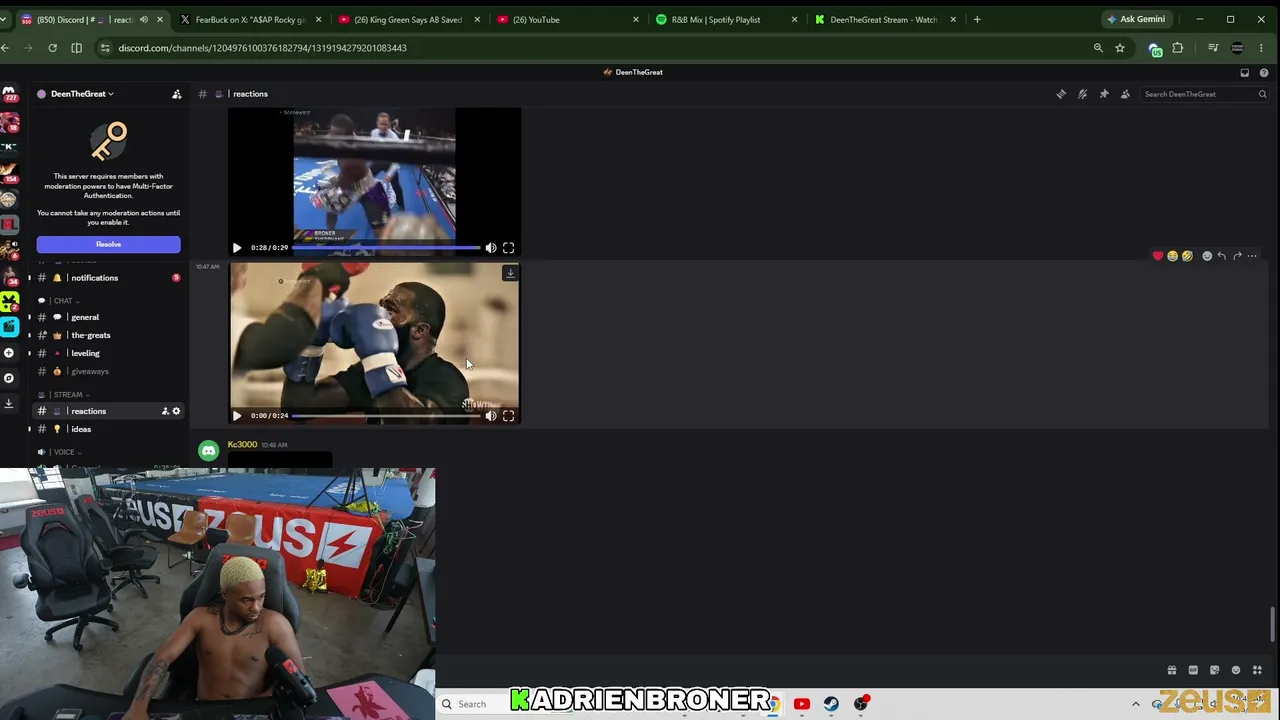This screenshot has height=720, width=1280.
Task: Show pinned messages in reactions channel
Action: click(x=1104, y=94)
